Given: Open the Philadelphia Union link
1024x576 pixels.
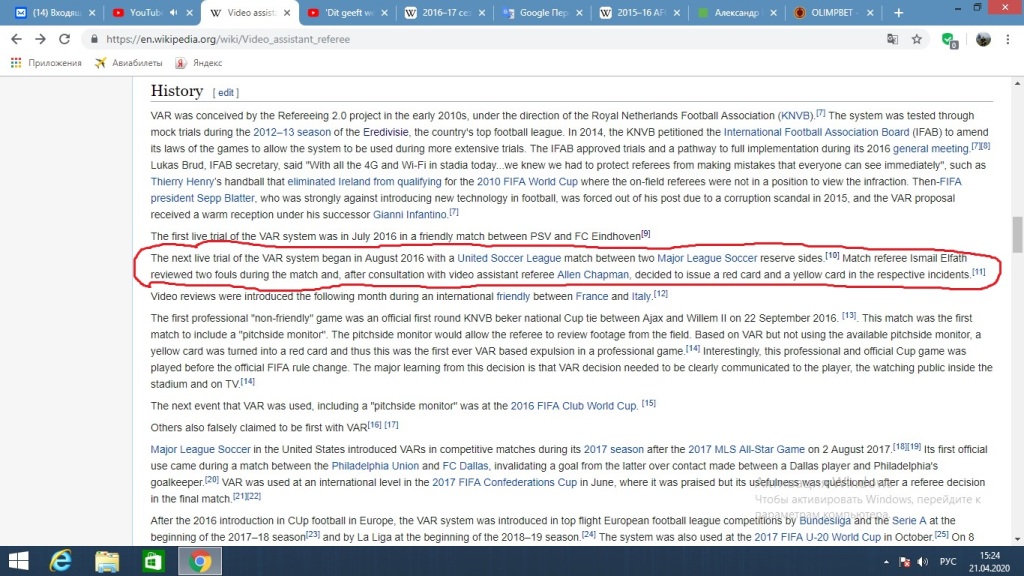Looking at the screenshot, I should click(375, 466).
